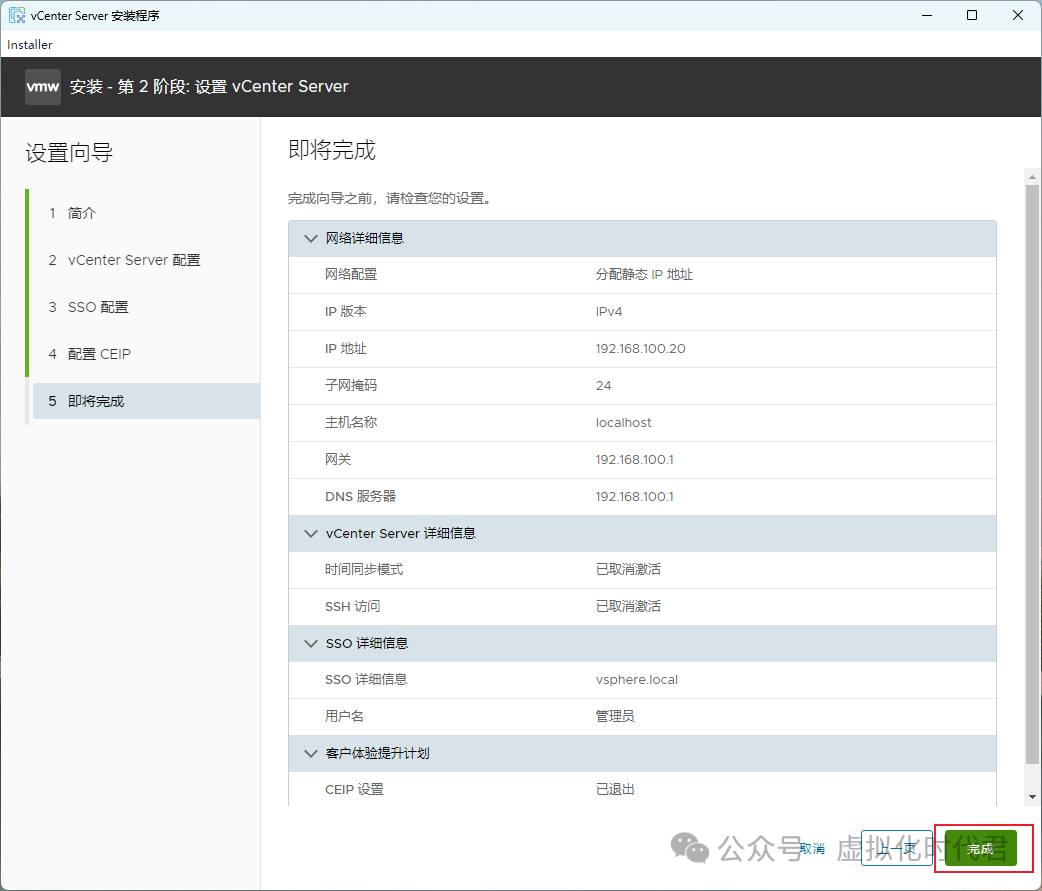Click the 完成 button to finish
The width and height of the screenshot is (1042, 891).
point(980,848)
